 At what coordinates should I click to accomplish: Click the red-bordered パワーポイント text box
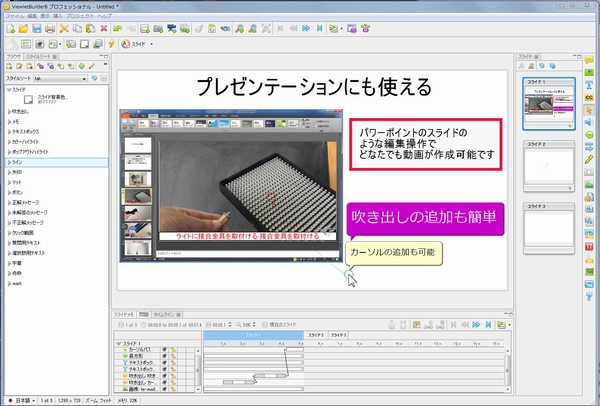click(x=426, y=144)
